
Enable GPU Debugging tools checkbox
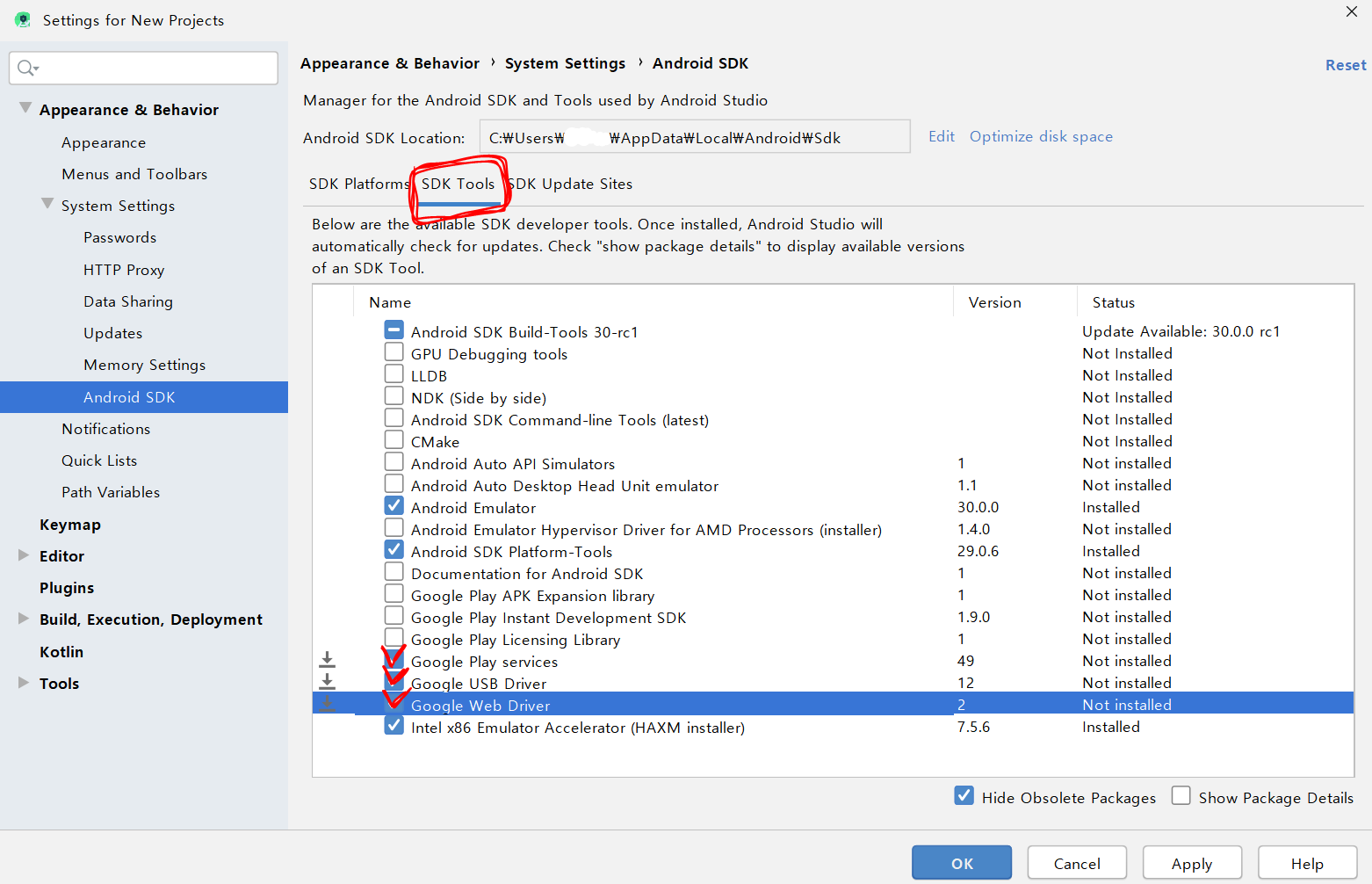[394, 352]
